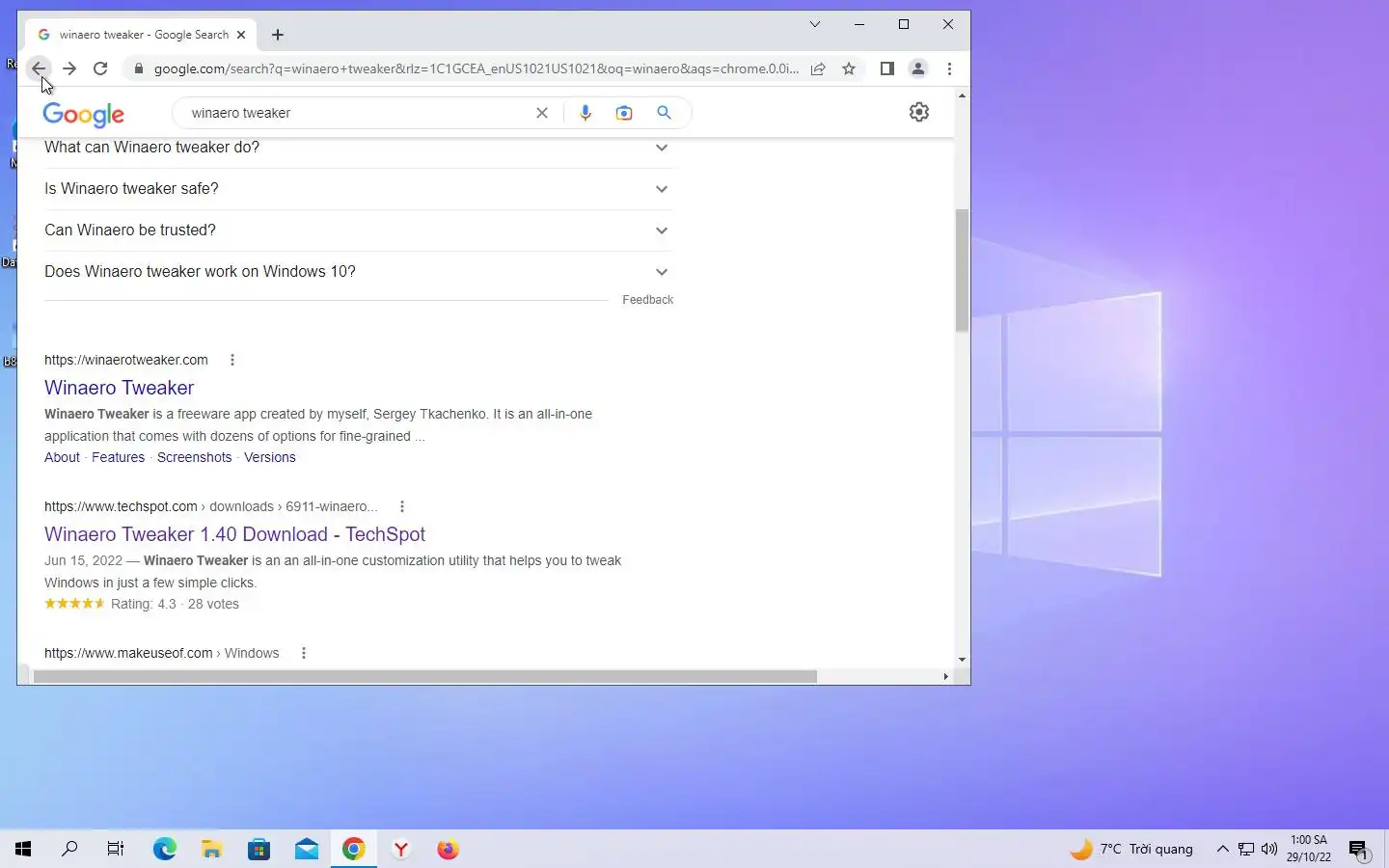The width and height of the screenshot is (1389, 868).
Task: Clear the search box with X
Action: tap(542, 113)
